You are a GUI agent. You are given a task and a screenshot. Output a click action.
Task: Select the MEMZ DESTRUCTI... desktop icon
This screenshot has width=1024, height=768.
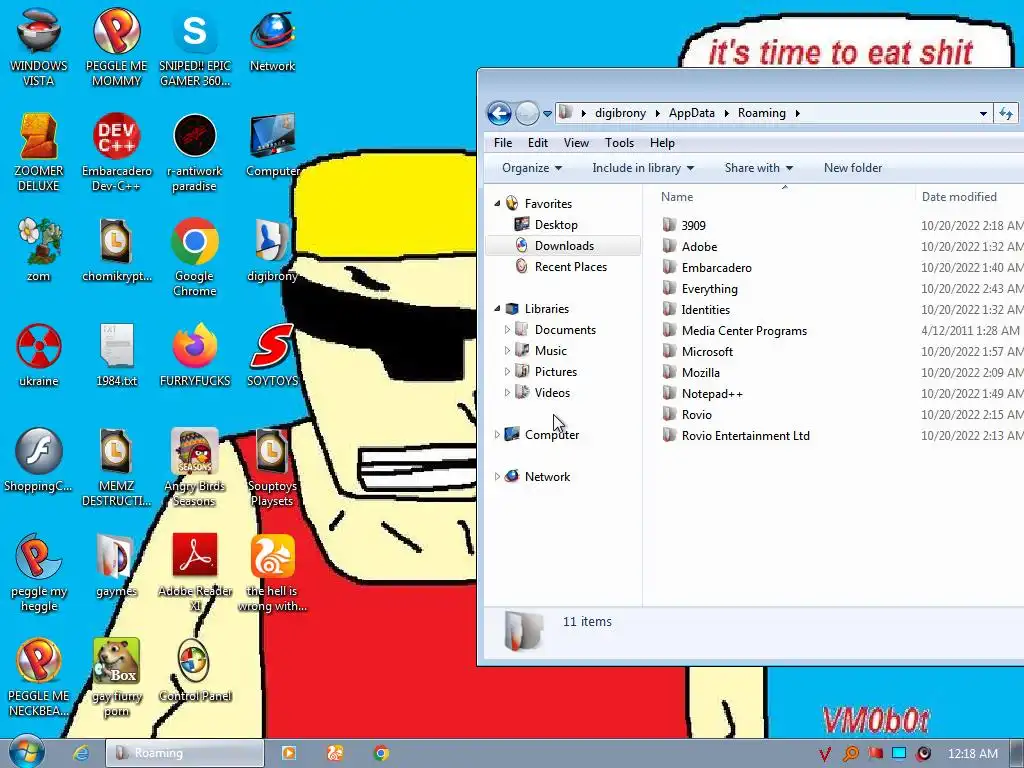coord(116,468)
